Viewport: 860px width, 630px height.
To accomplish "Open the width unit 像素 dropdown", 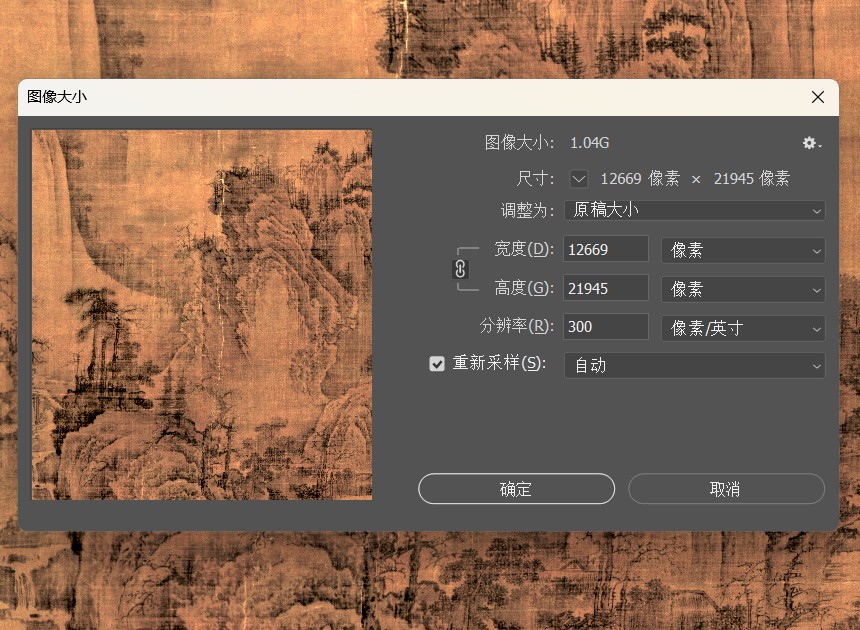I will point(743,251).
